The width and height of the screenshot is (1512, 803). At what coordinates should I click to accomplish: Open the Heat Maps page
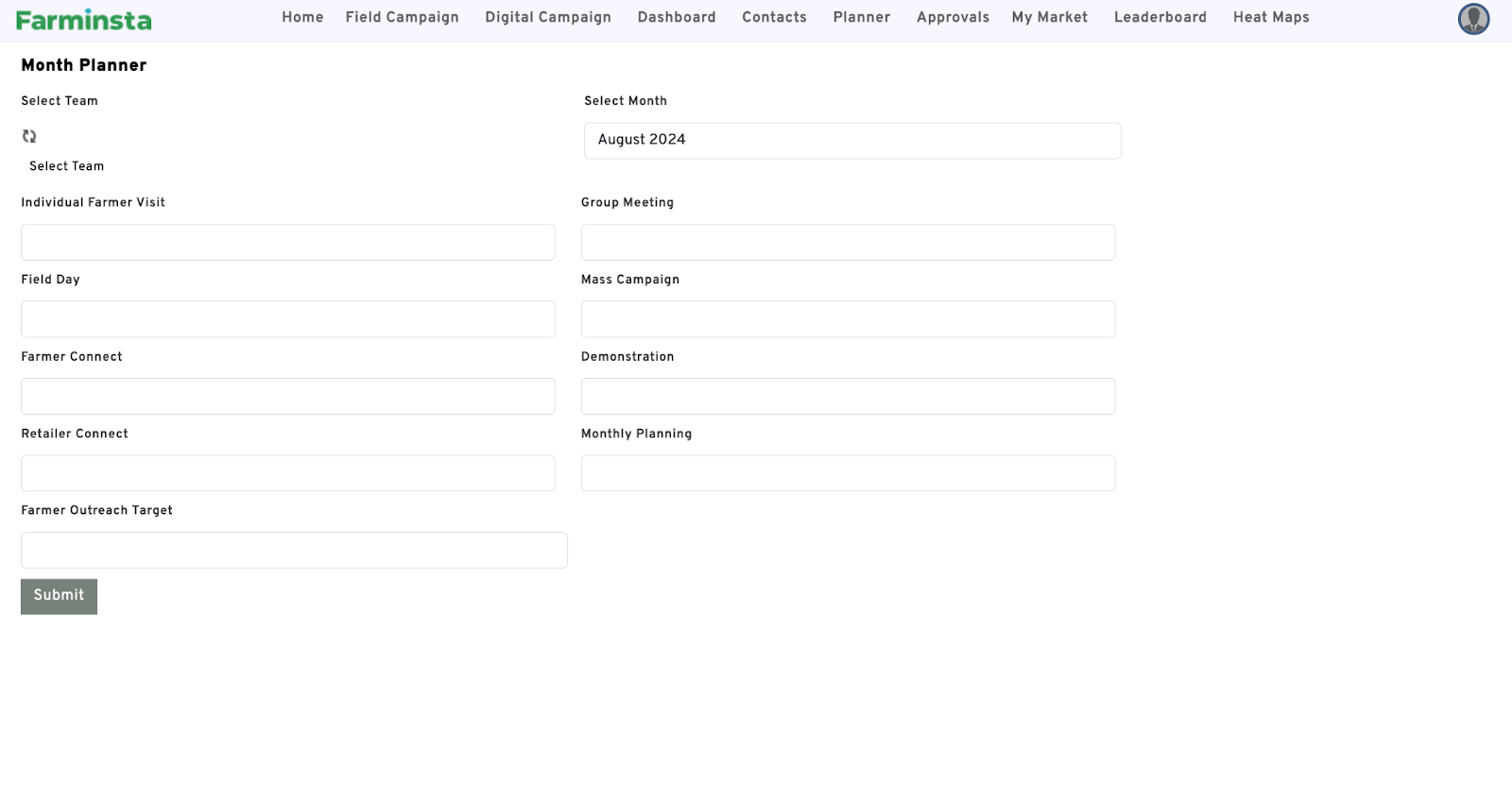point(1271,17)
